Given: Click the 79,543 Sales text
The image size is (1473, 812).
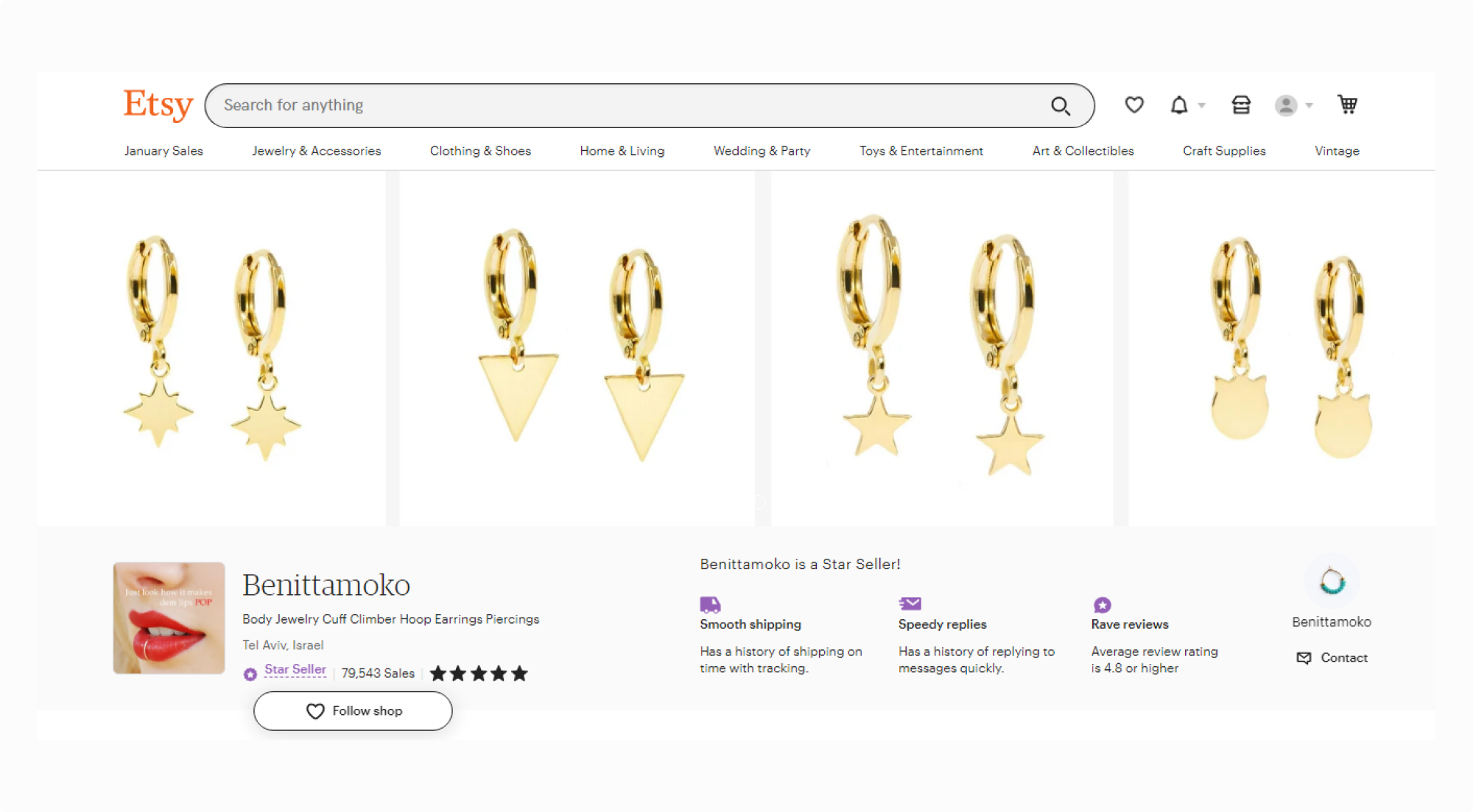Looking at the screenshot, I should click(x=378, y=674).
